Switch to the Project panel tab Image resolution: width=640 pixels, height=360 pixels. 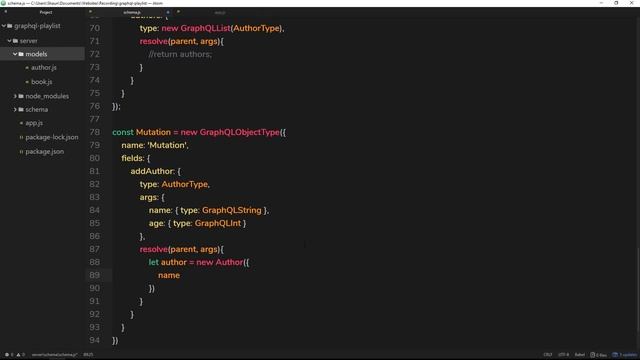[46, 12]
